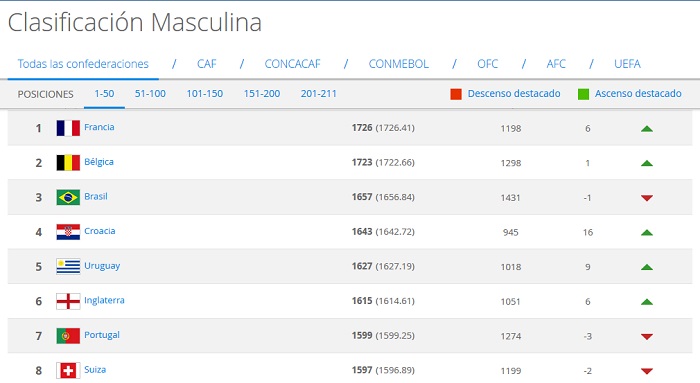Click the Switzerland flag icon
The height and width of the screenshot is (383, 700).
tap(68, 371)
